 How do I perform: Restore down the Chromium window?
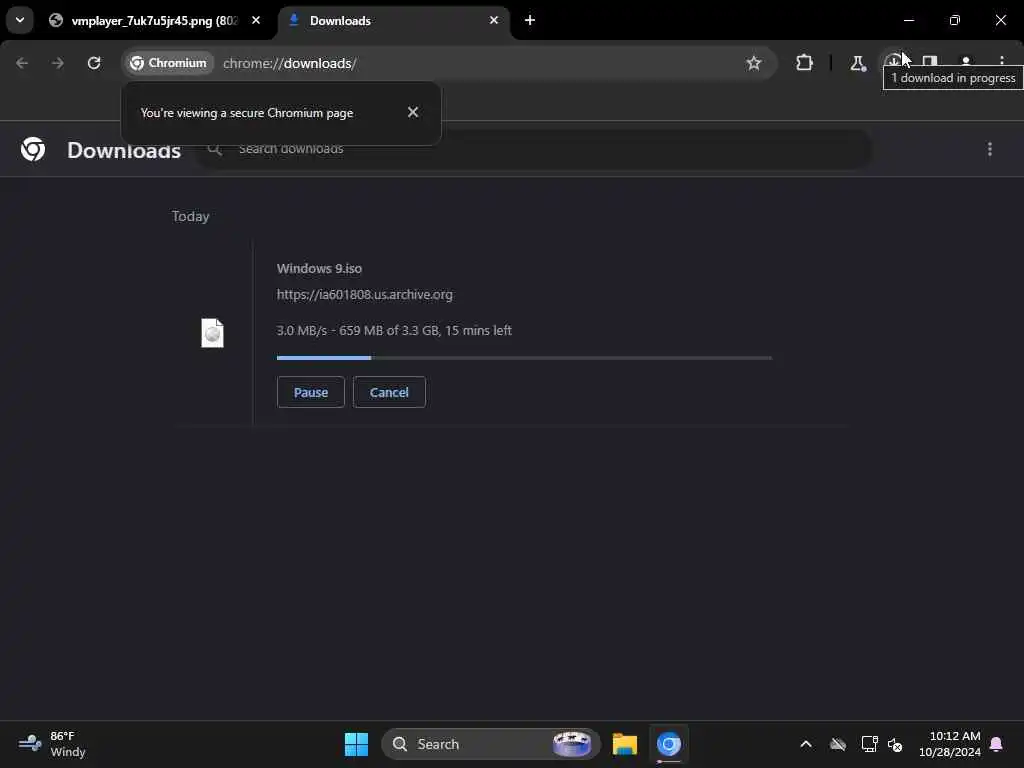[x=955, y=20]
